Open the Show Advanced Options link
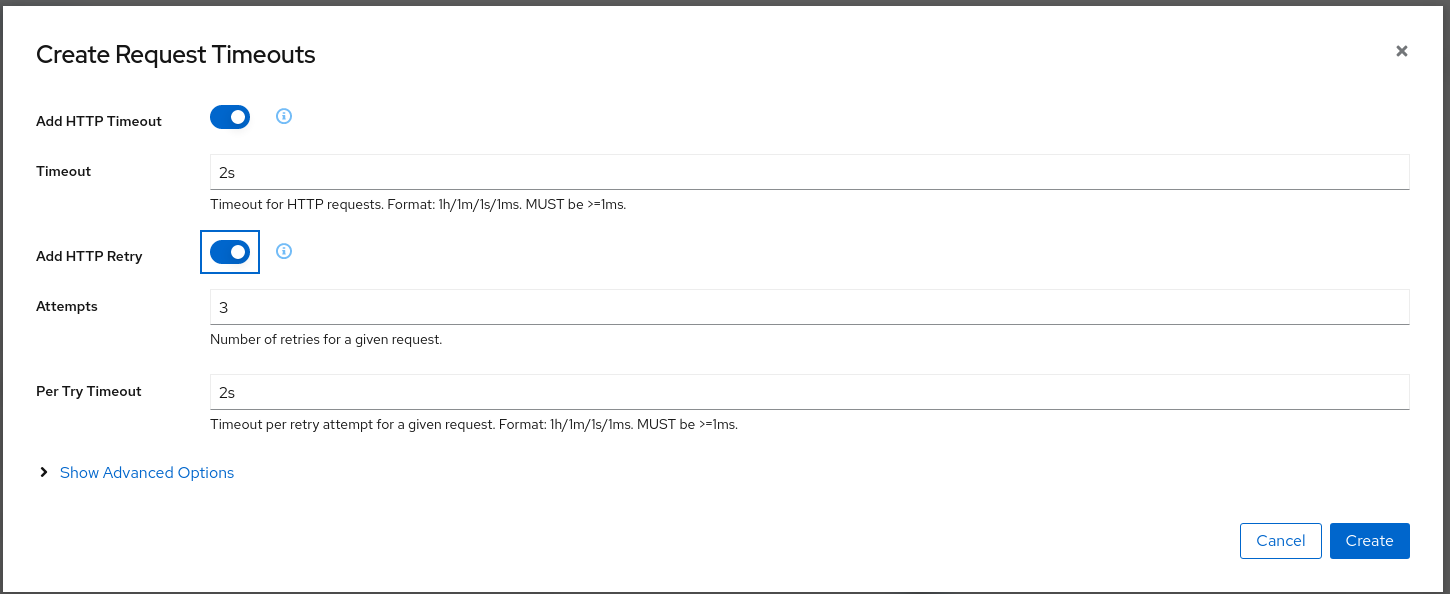Screen dimensions: 1450x594 [x=147, y=472]
